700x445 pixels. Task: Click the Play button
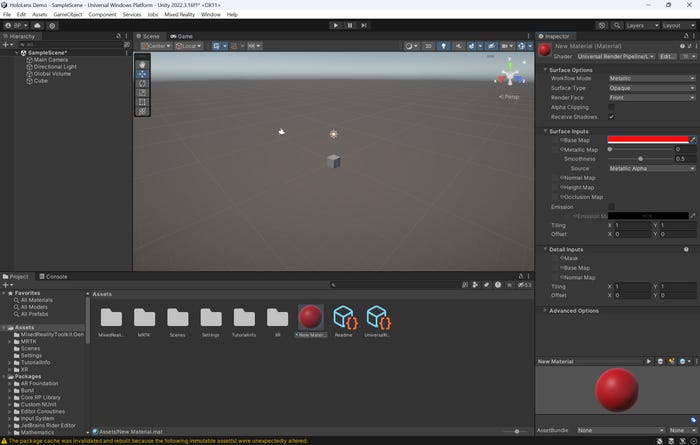(336, 25)
